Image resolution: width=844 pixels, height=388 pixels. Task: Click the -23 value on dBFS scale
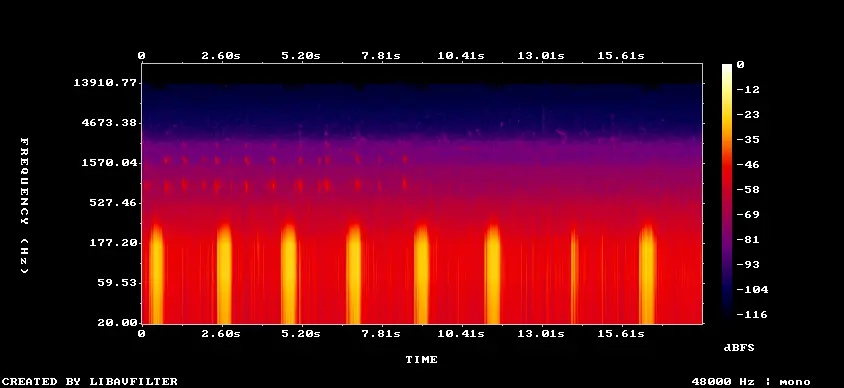(748, 114)
